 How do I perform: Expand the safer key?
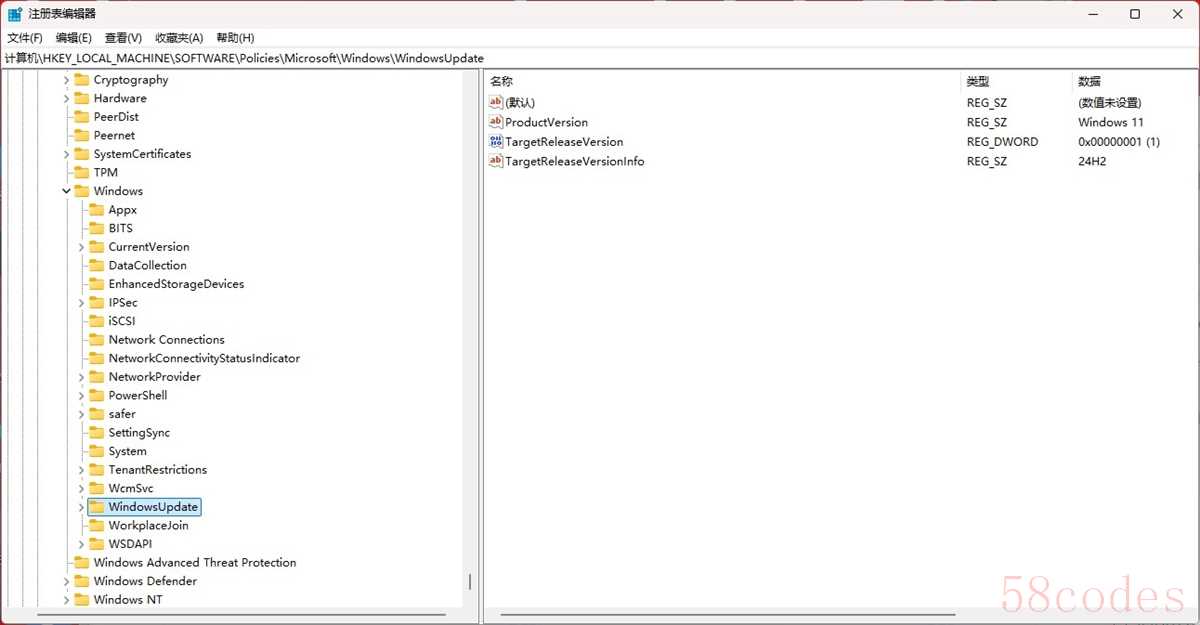click(82, 414)
